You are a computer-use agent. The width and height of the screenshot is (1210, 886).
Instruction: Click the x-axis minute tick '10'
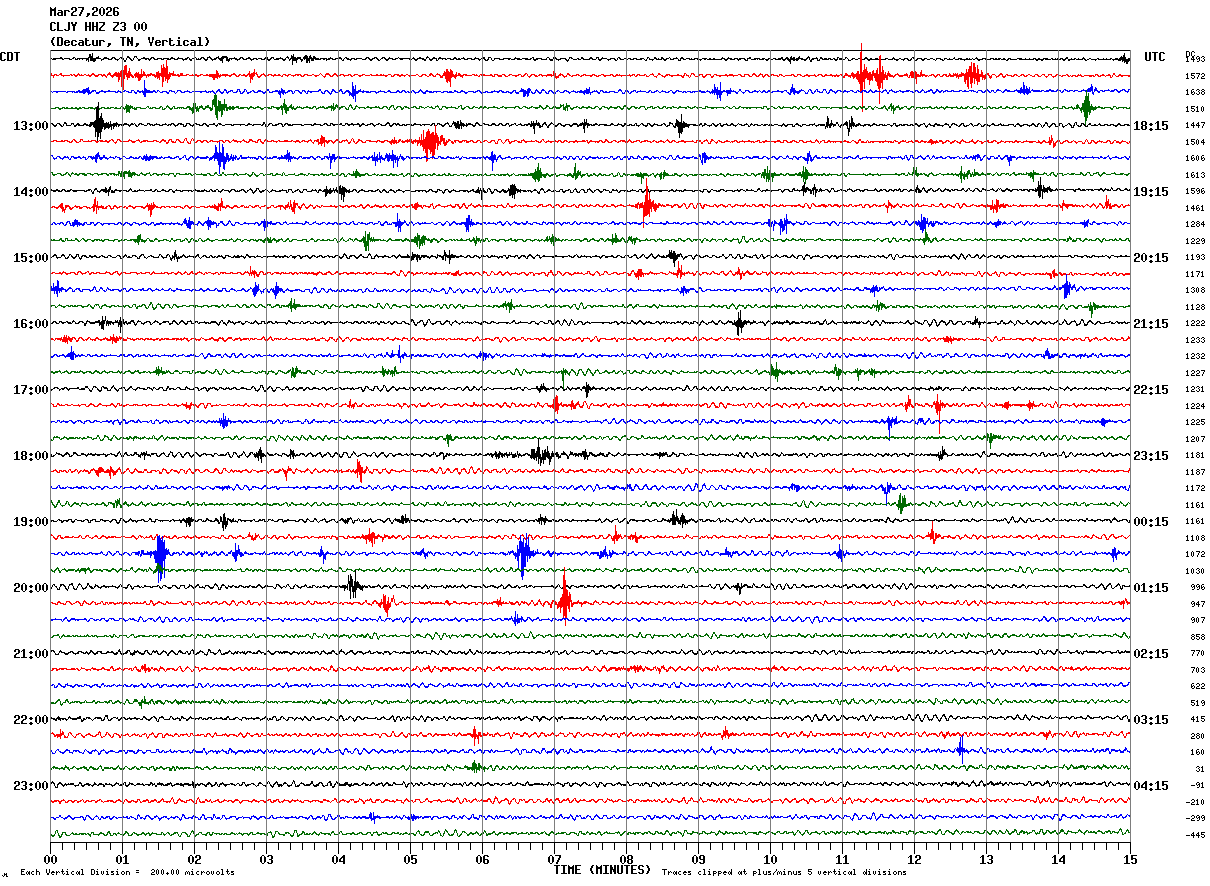(770, 859)
